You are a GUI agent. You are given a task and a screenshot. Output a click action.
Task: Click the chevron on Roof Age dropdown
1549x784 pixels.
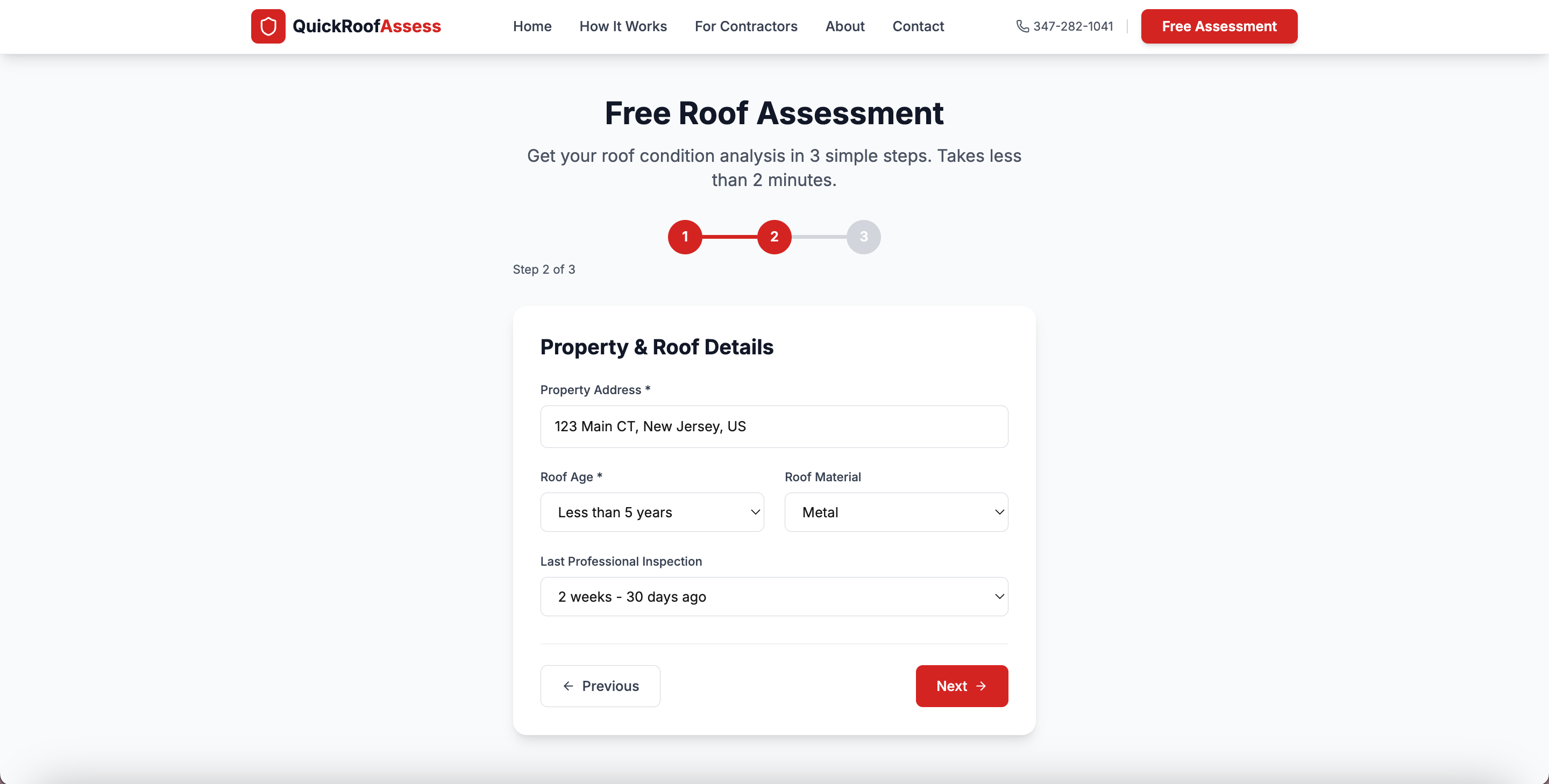755,512
